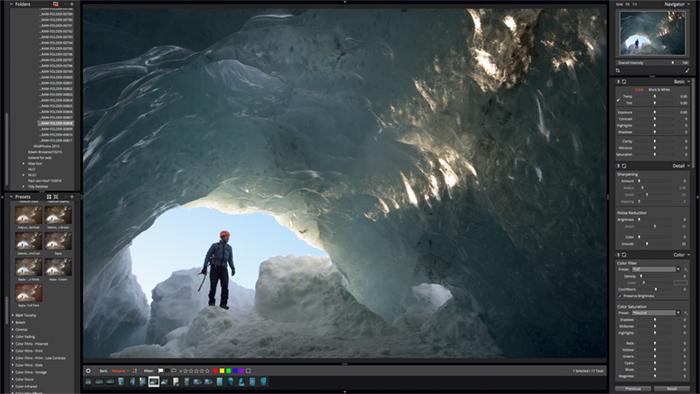The width and height of the screenshot is (700, 394).
Task: Pick the white balance eyedropper beside Temp
Action: click(618, 100)
